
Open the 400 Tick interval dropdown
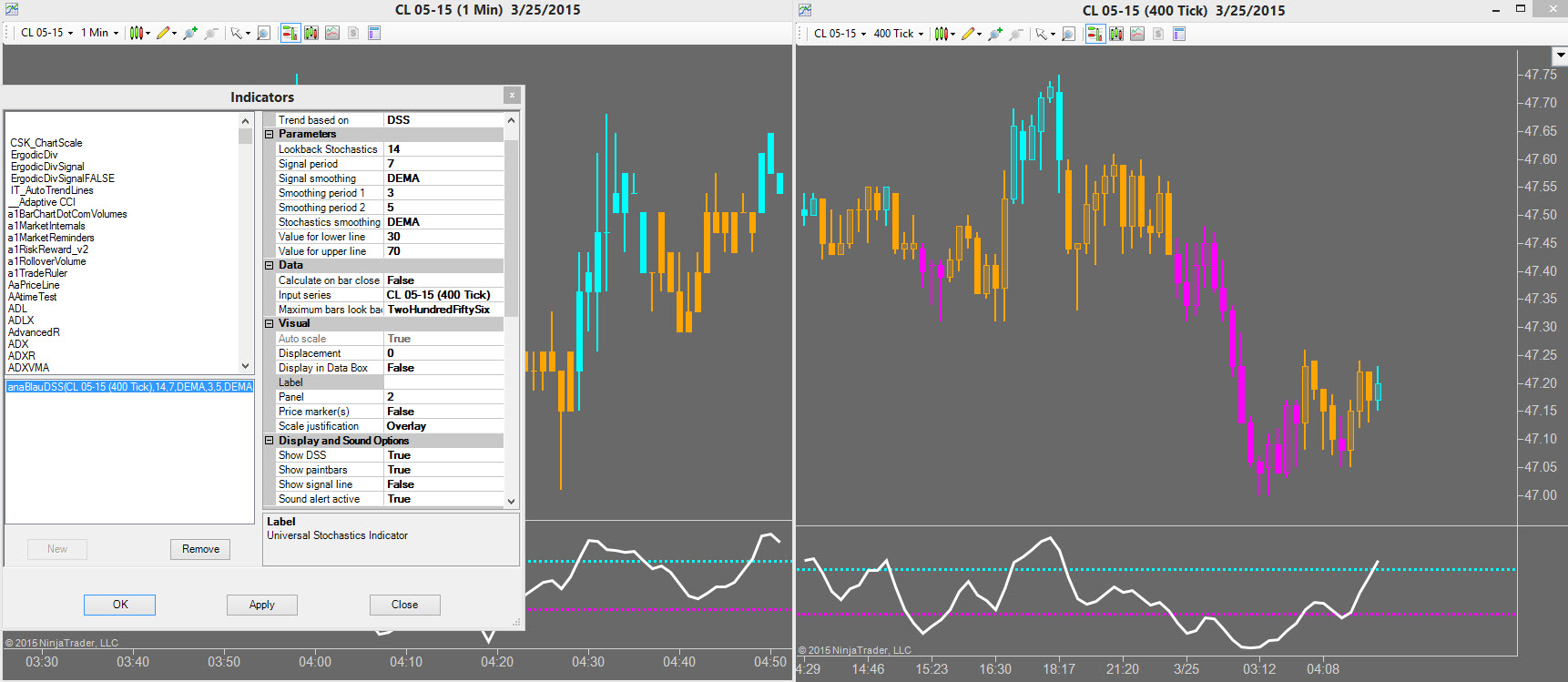[x=899, y=34]
